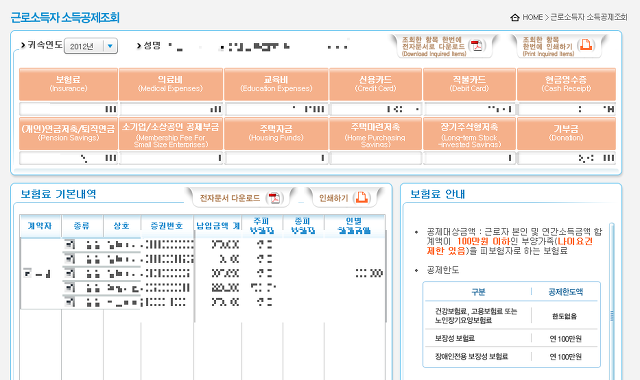Image resolution: width=640 pixels, height=380 pixels.
Task: Open the 귀속연도 2012년 year dropdown
Action: [x=91, y=46]
